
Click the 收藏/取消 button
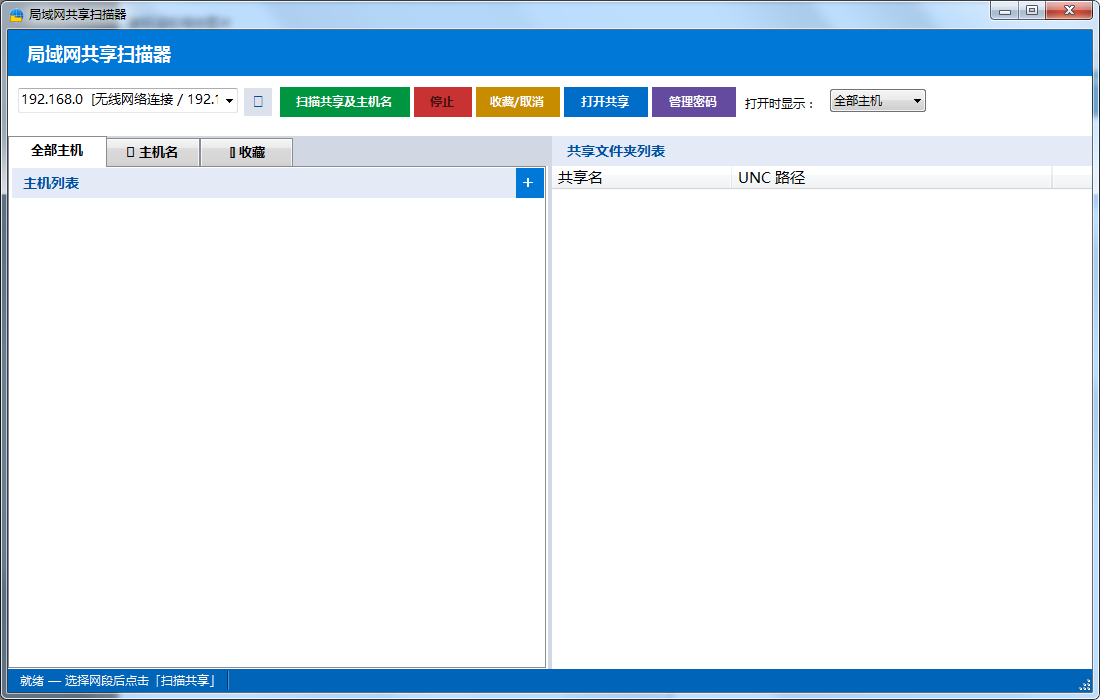point(517,102)
